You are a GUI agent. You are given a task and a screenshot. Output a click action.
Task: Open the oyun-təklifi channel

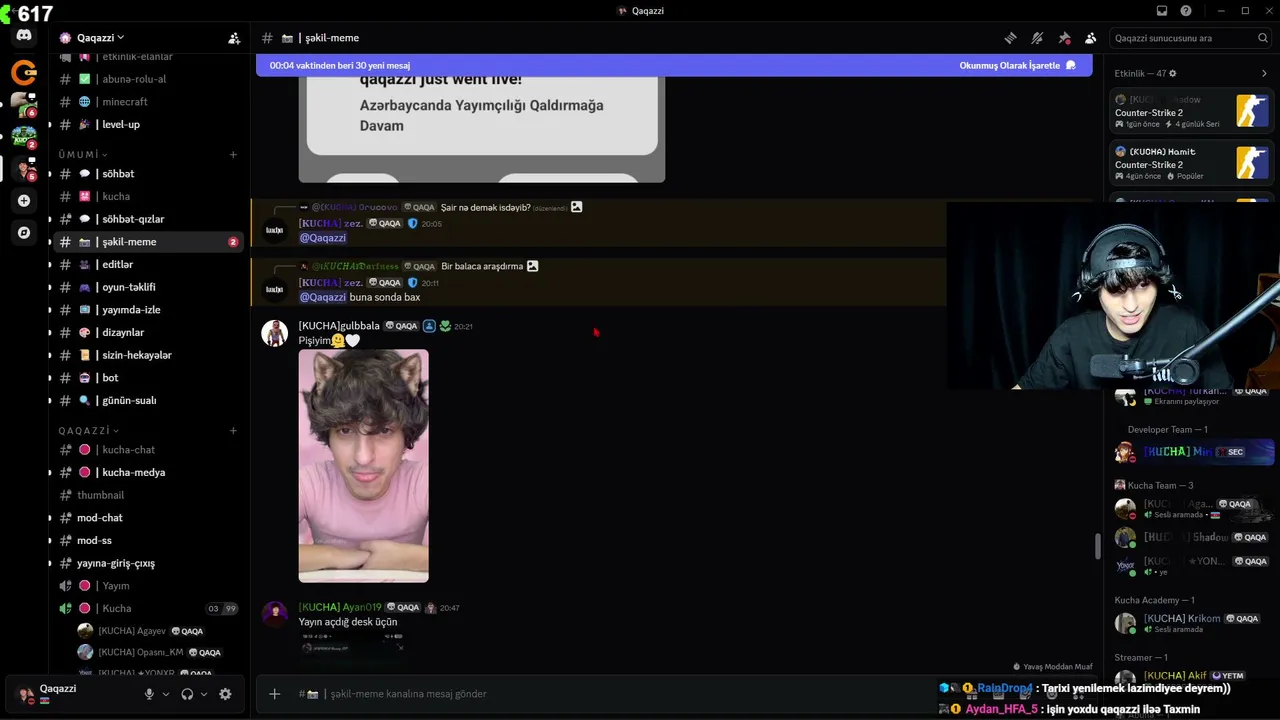click(x=147, y=287)
